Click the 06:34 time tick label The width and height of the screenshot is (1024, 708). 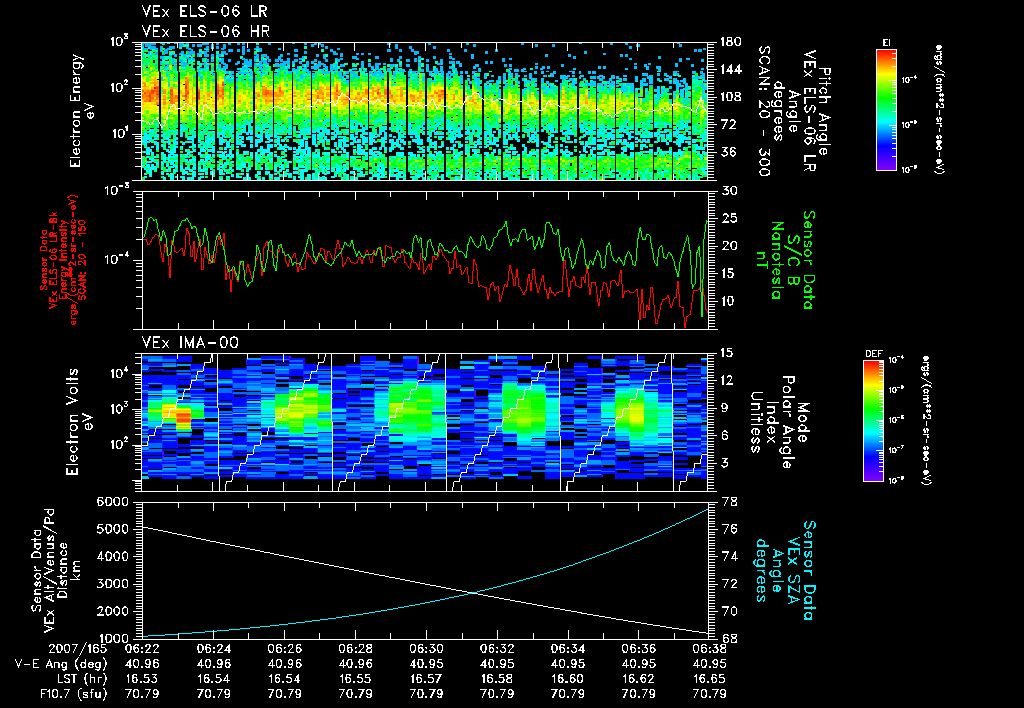click(568, 649)
